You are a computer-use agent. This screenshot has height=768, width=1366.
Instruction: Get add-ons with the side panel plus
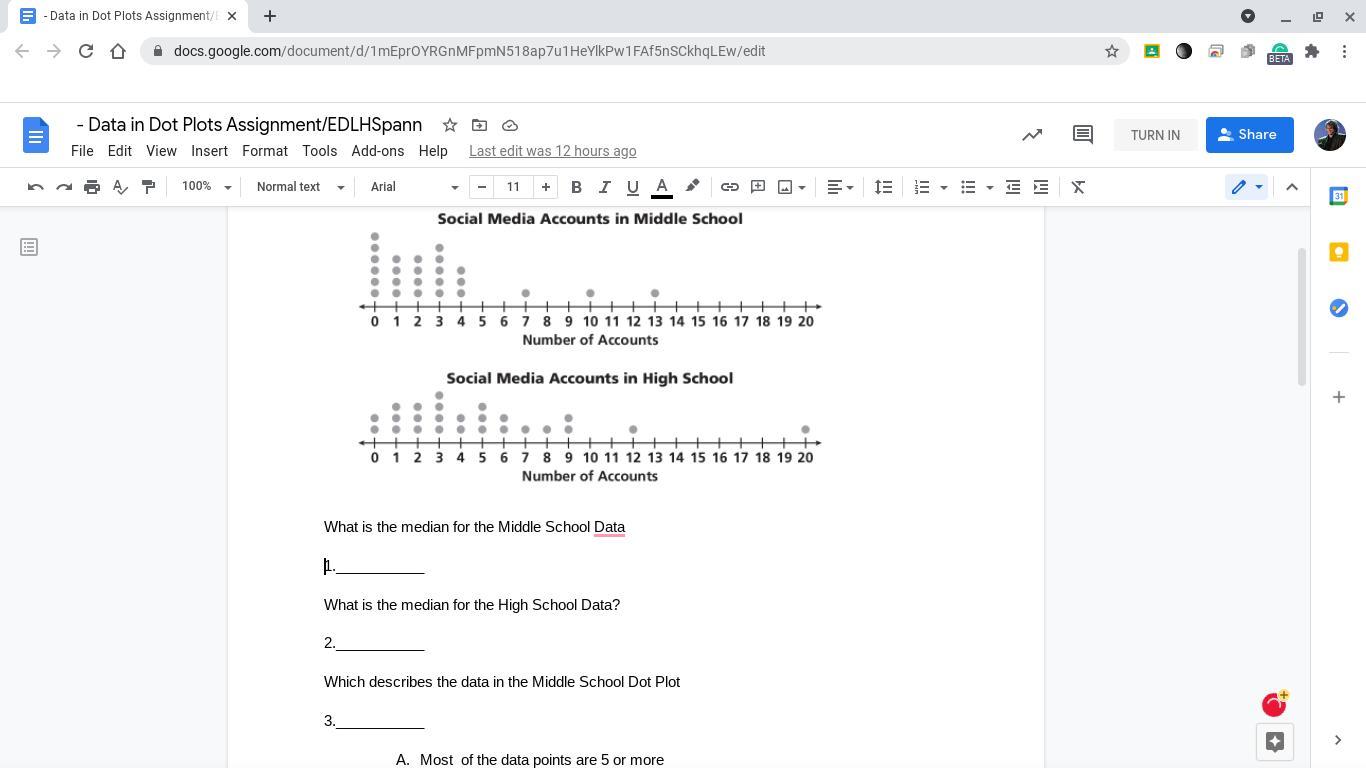pyautogui.click(x=1339, y=397)
